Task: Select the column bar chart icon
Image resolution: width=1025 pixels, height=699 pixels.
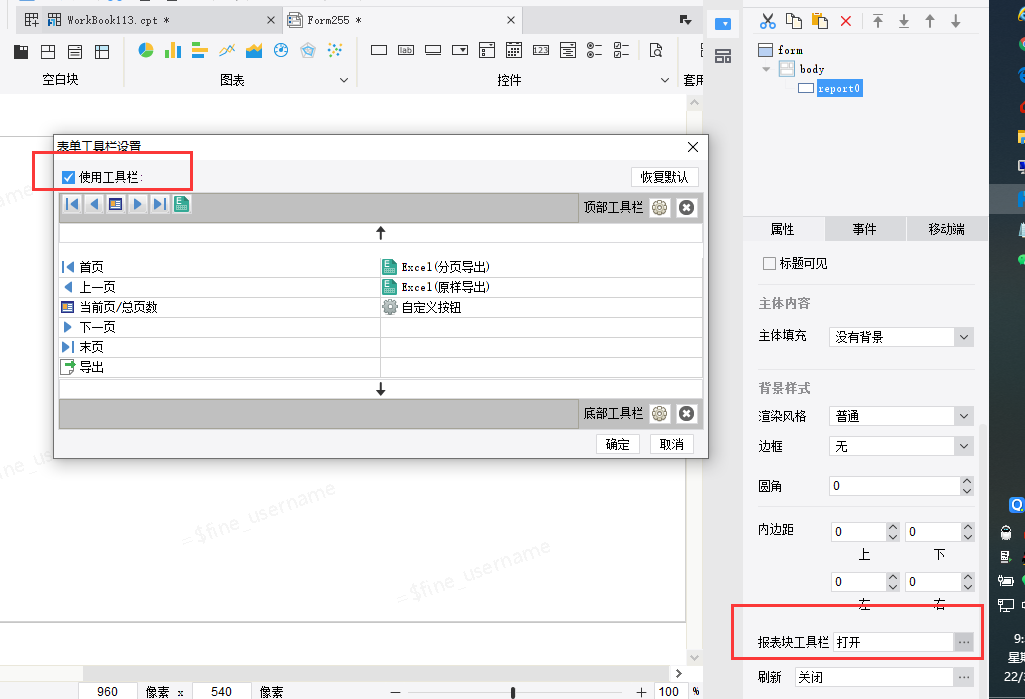Action: 173,50
